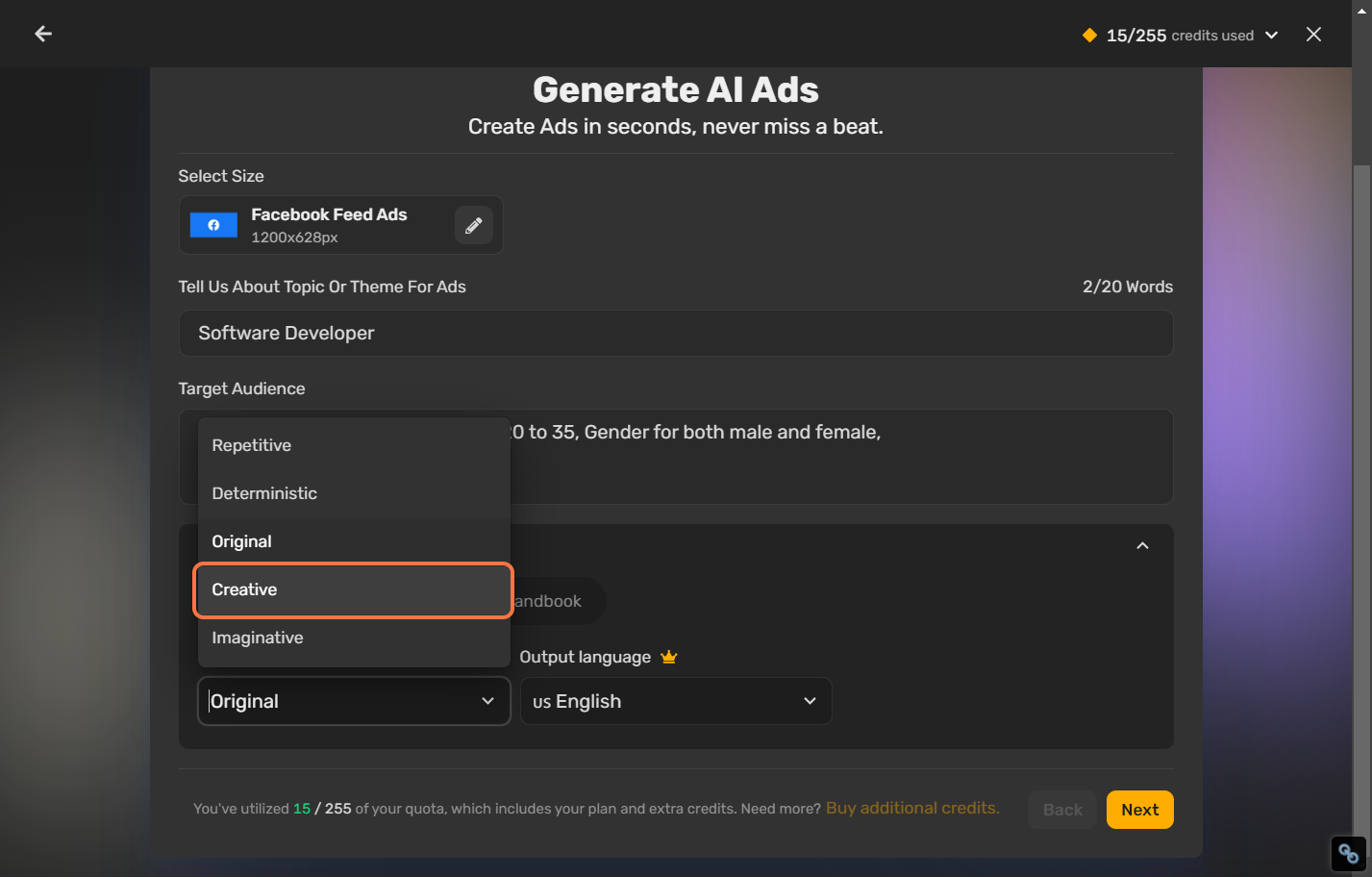Expand the credits used dropdown chevron
The height and width of the screenshot is (877, 1372).
1271,36
